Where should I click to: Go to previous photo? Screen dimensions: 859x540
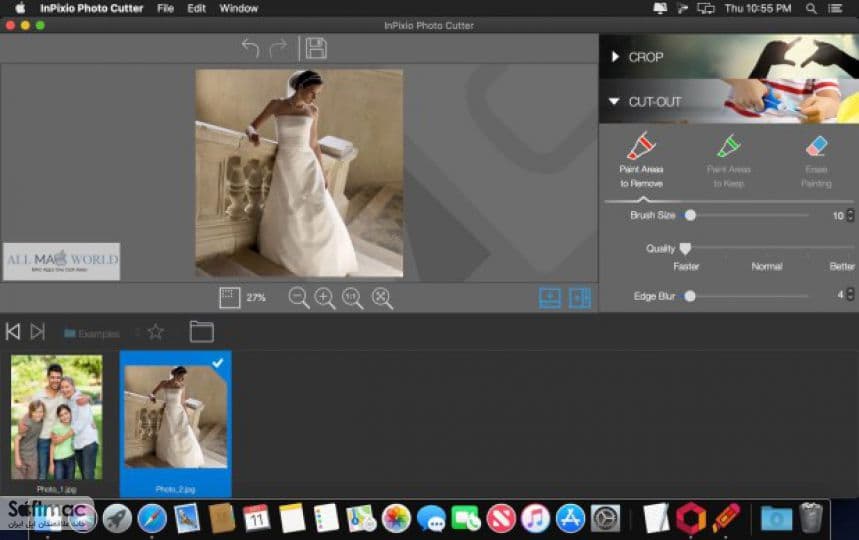tap(13, 331)
